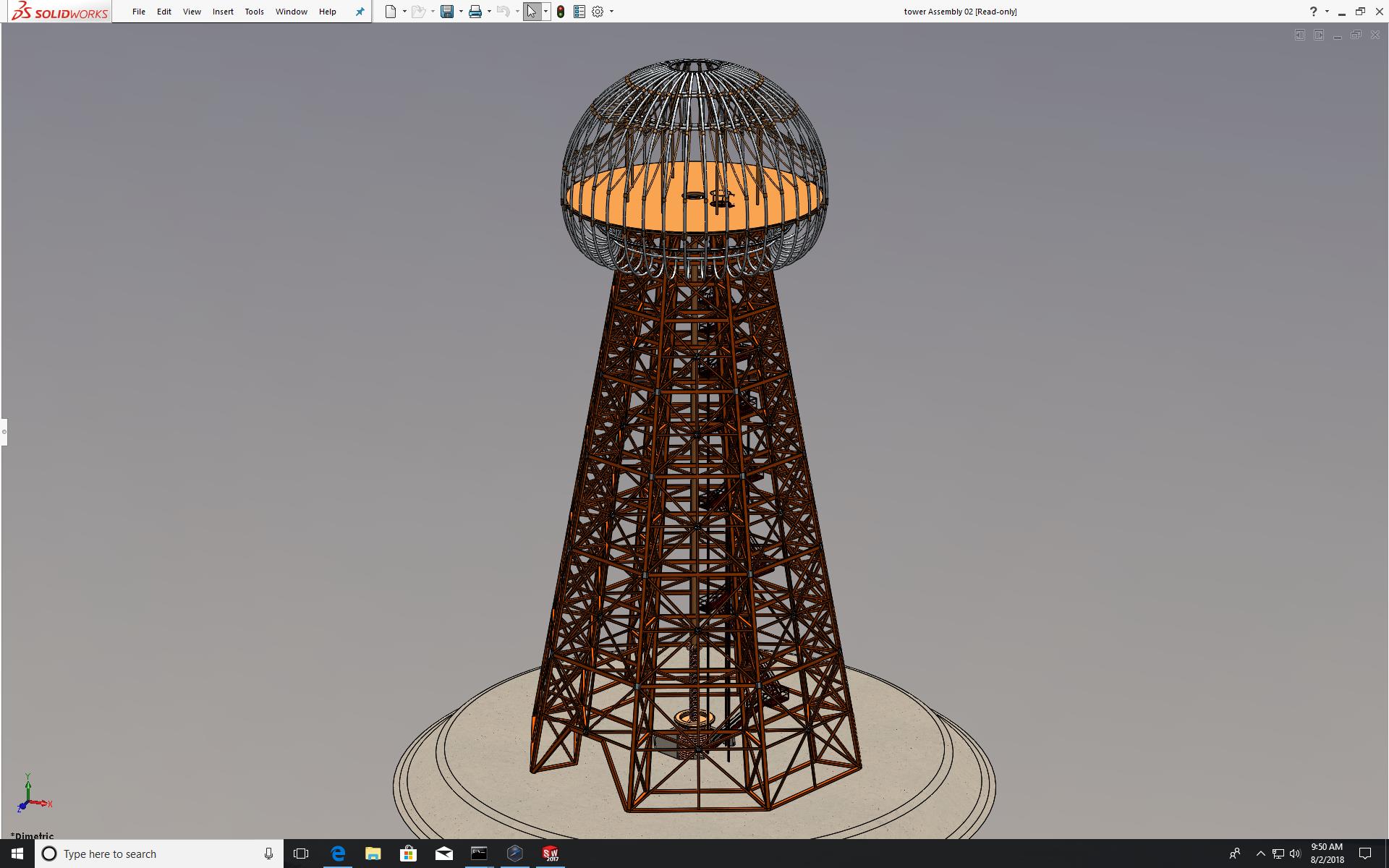Toggle the menu bar pin
This screenshot has height=868, width=1389.
(360, 12)
